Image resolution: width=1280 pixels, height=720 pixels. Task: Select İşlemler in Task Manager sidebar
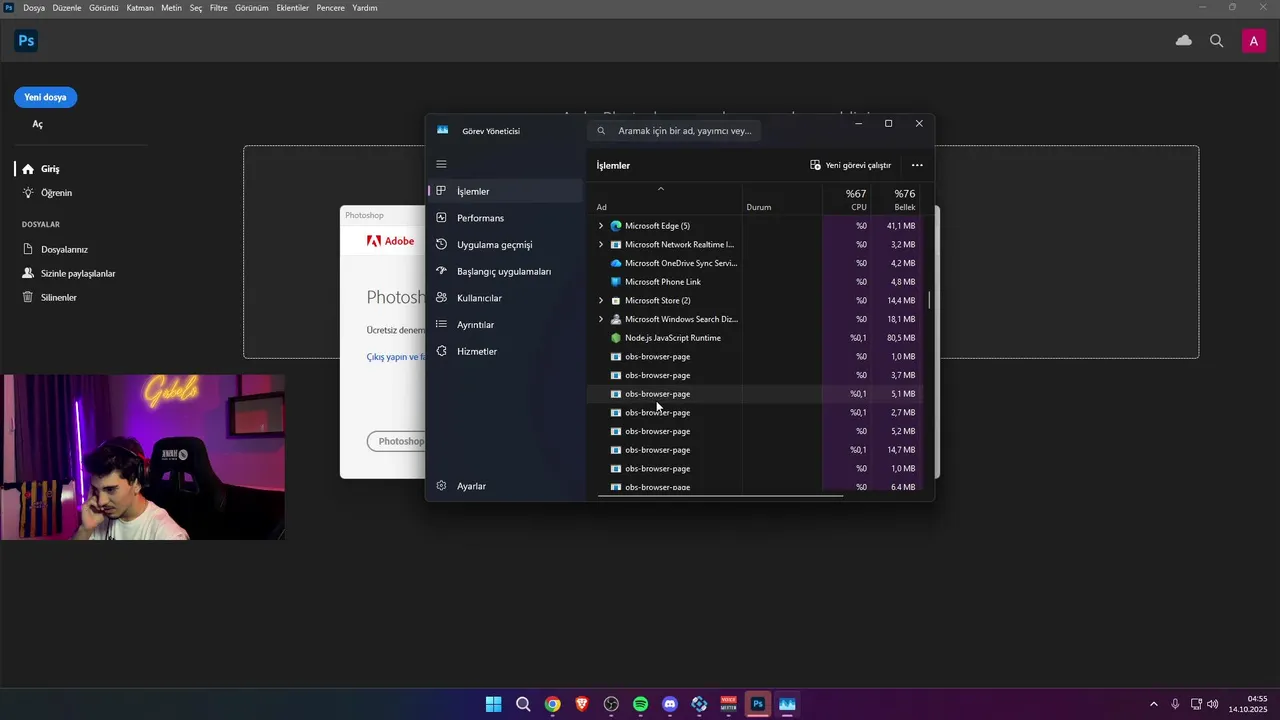(x=505, y=191)
